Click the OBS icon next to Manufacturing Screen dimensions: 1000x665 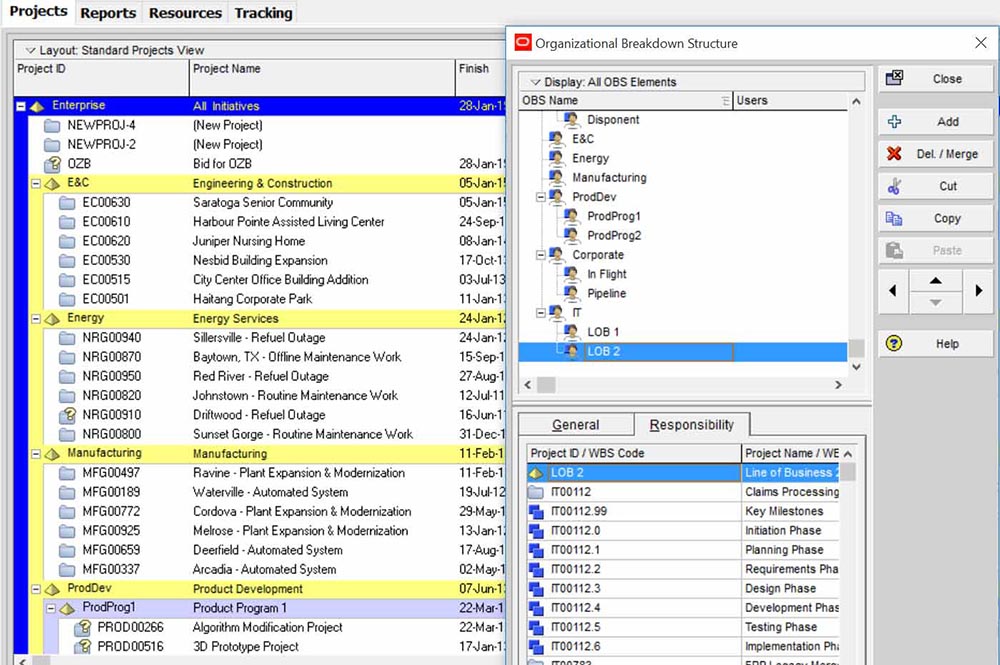pos(557,178)
